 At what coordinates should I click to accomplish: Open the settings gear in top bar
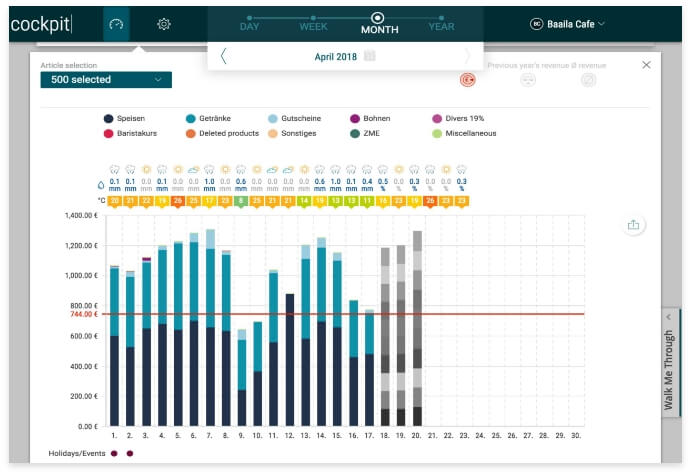tap(164, 24)
